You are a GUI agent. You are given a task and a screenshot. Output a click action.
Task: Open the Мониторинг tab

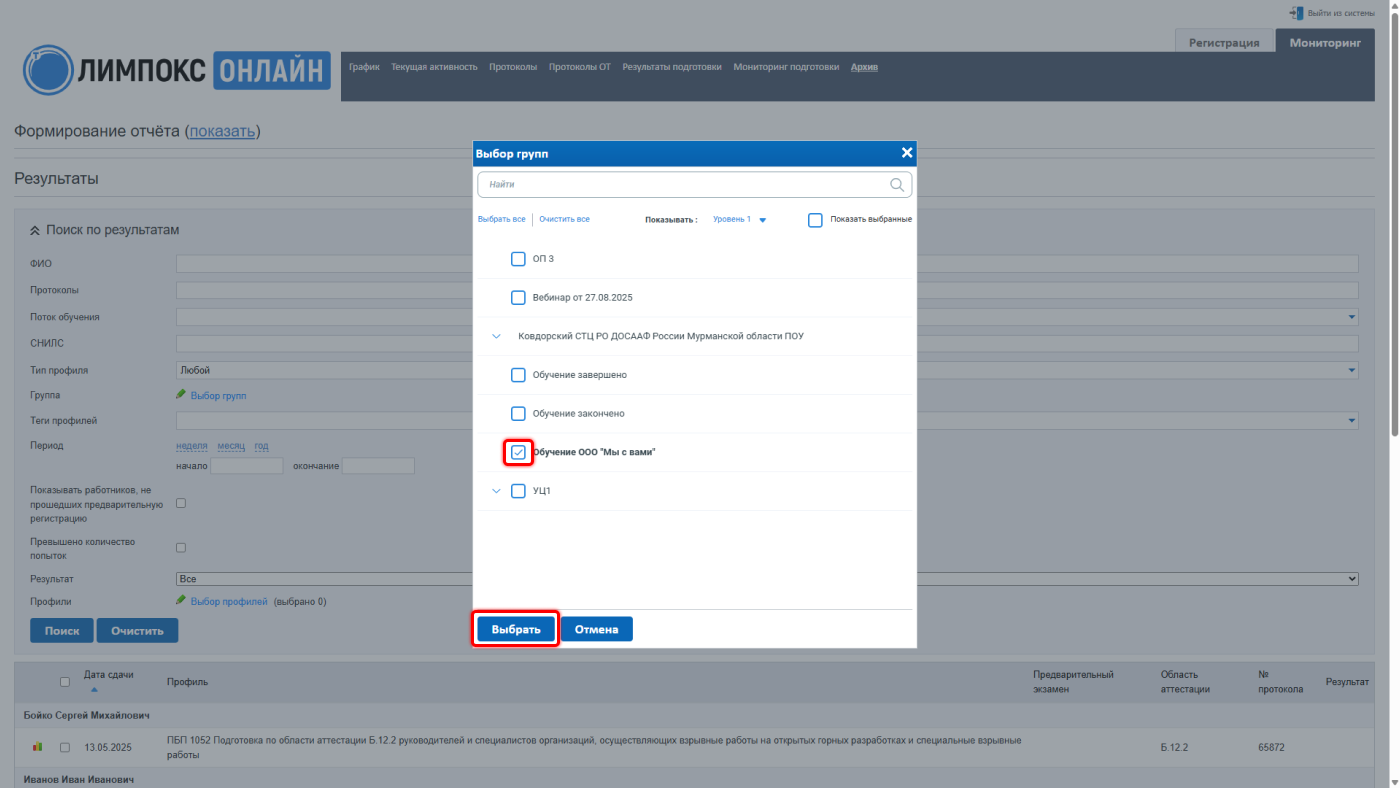[1325, 42]
